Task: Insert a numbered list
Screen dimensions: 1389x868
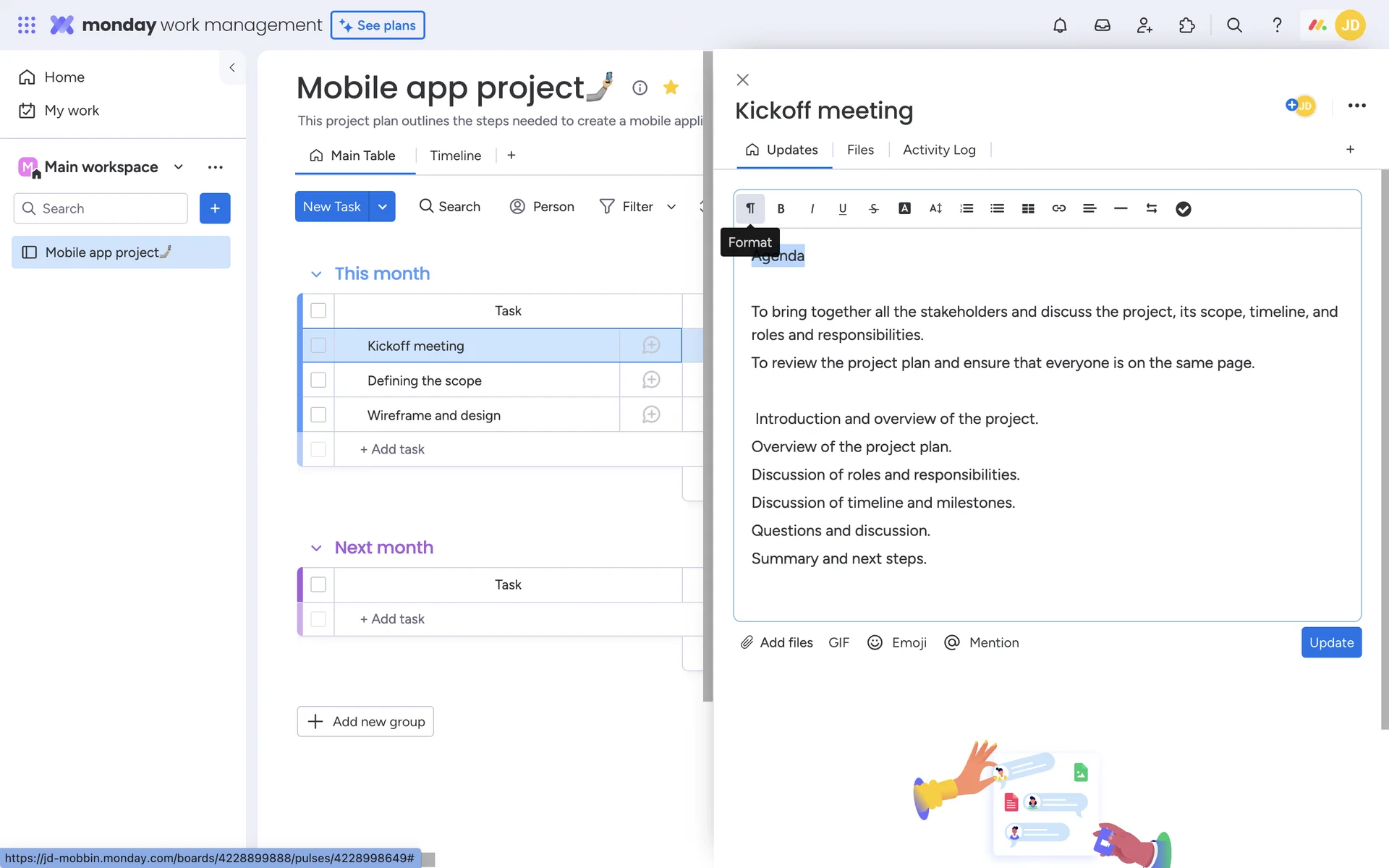Action: click(967, 208)
